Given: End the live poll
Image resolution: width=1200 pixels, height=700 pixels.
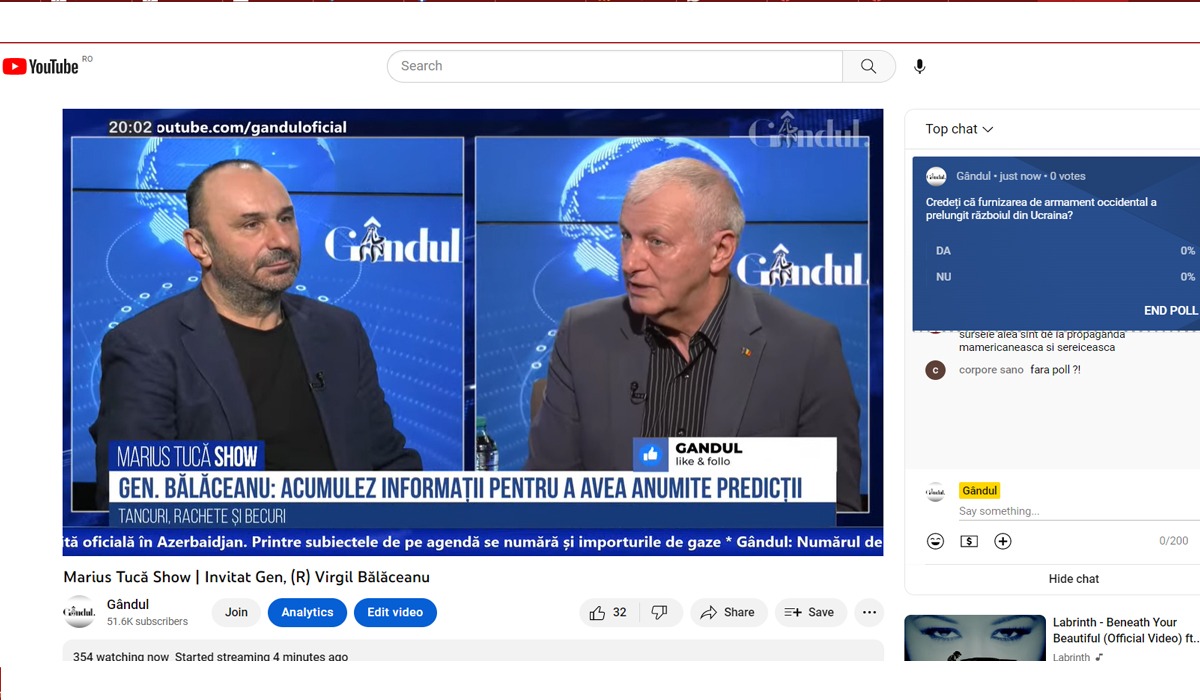Looking at the screenshot, I should 1170,311.
